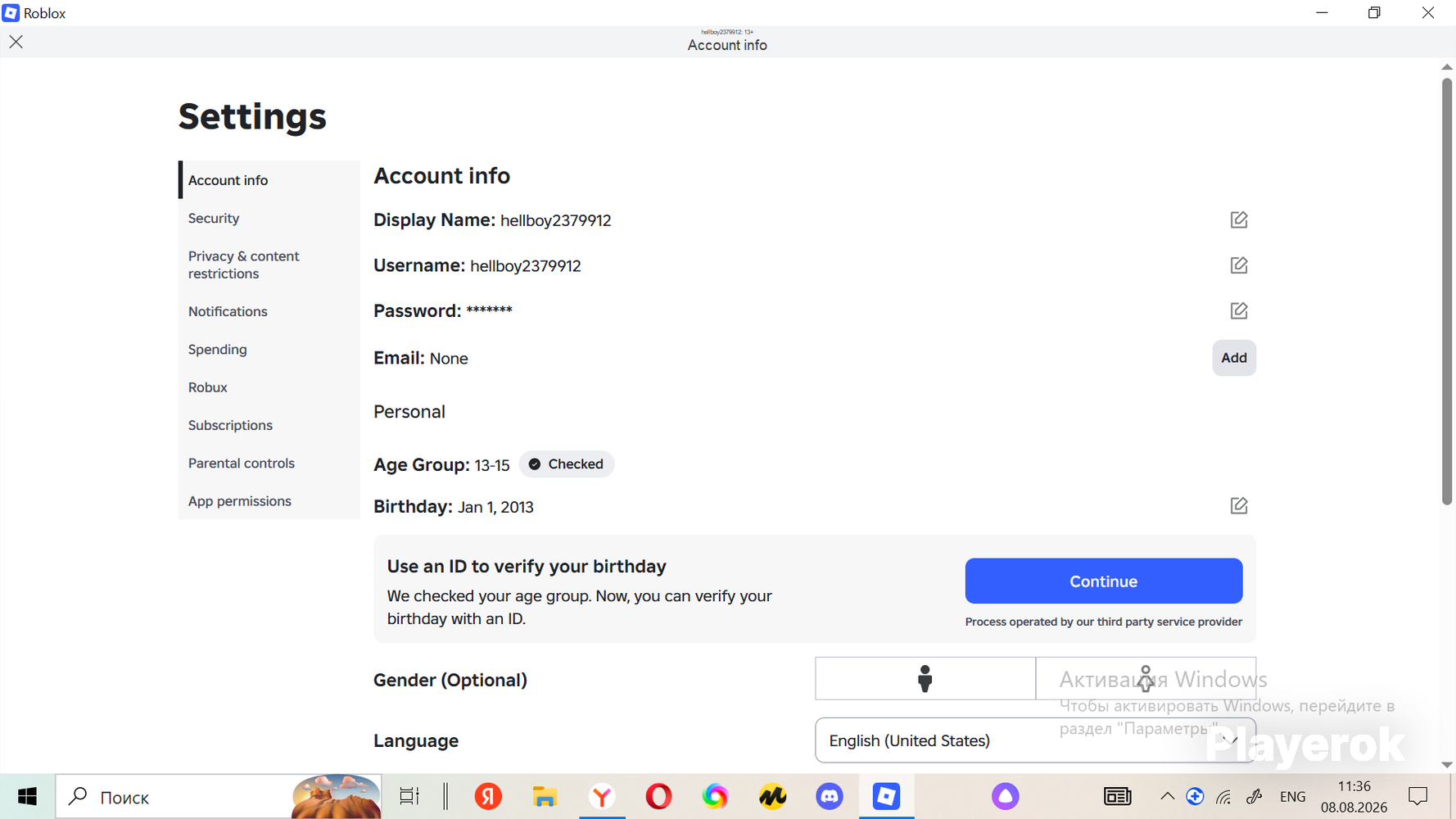Select the male gender icon
The width and height of the screenshot is (1456, 819).
coord(925,679)
